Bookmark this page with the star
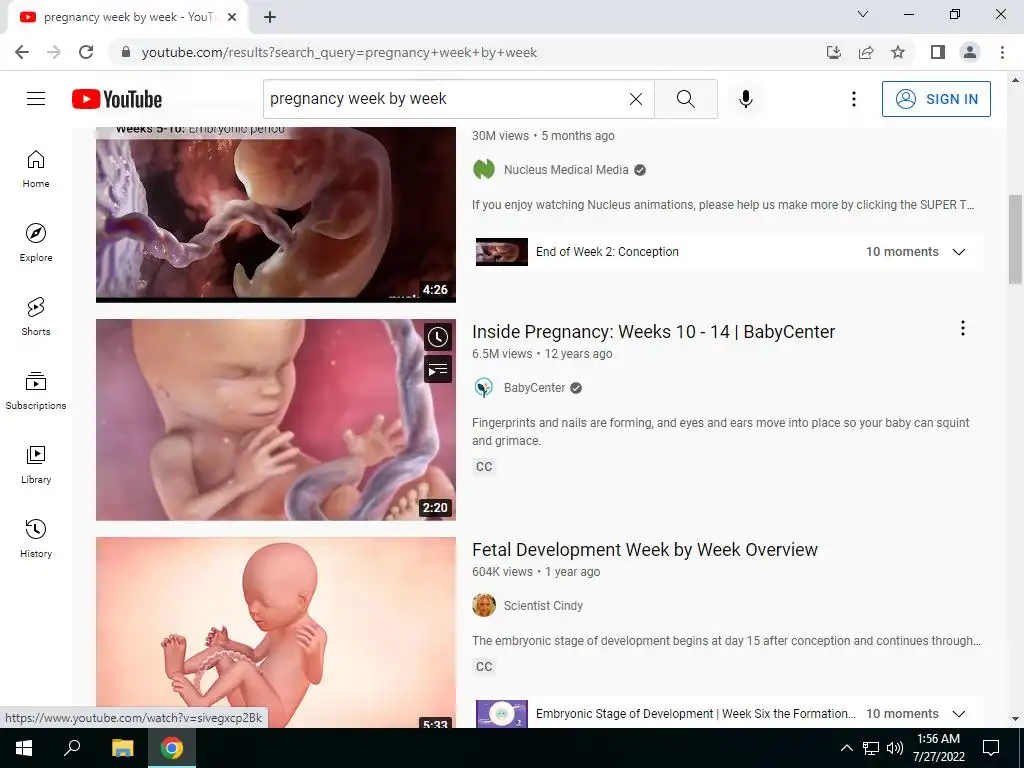This screenshot has width=1024, height=768. pos(898,52)
